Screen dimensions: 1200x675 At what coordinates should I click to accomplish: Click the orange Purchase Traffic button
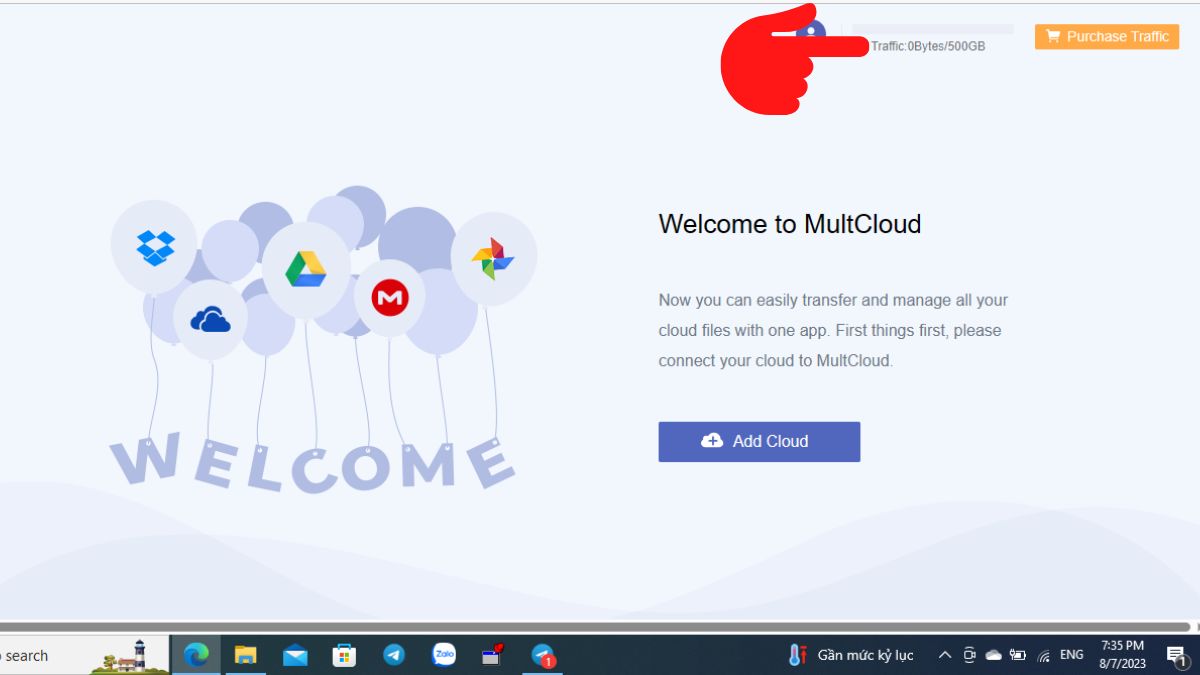point(1106,36)
